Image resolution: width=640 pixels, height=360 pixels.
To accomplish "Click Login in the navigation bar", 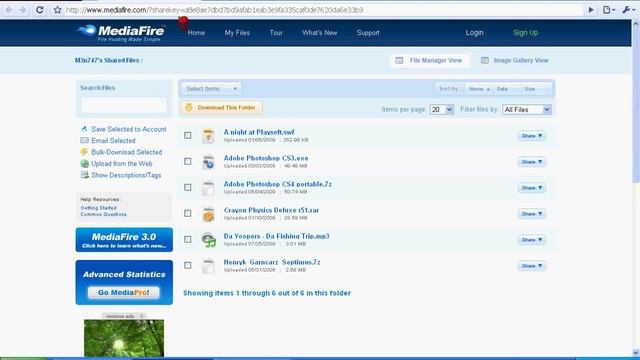I will pyautogui.click(x=474, y=33).
